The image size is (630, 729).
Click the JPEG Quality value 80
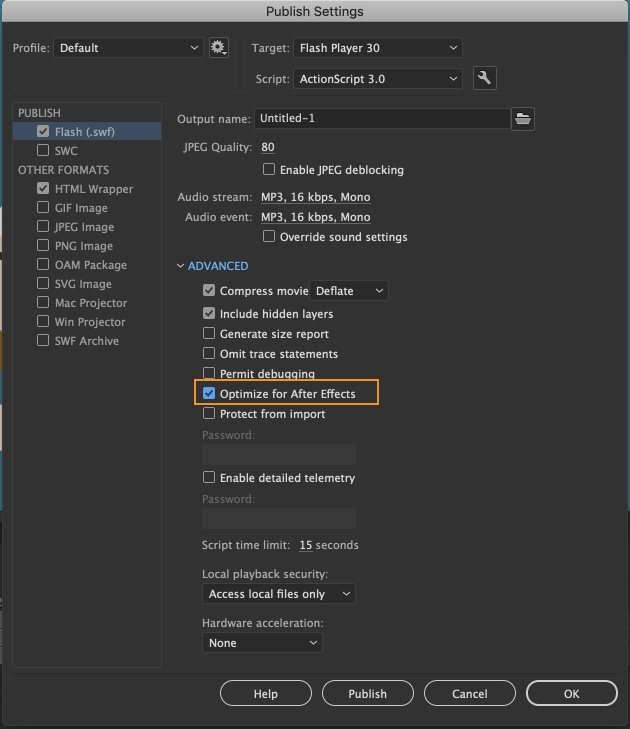268,148
